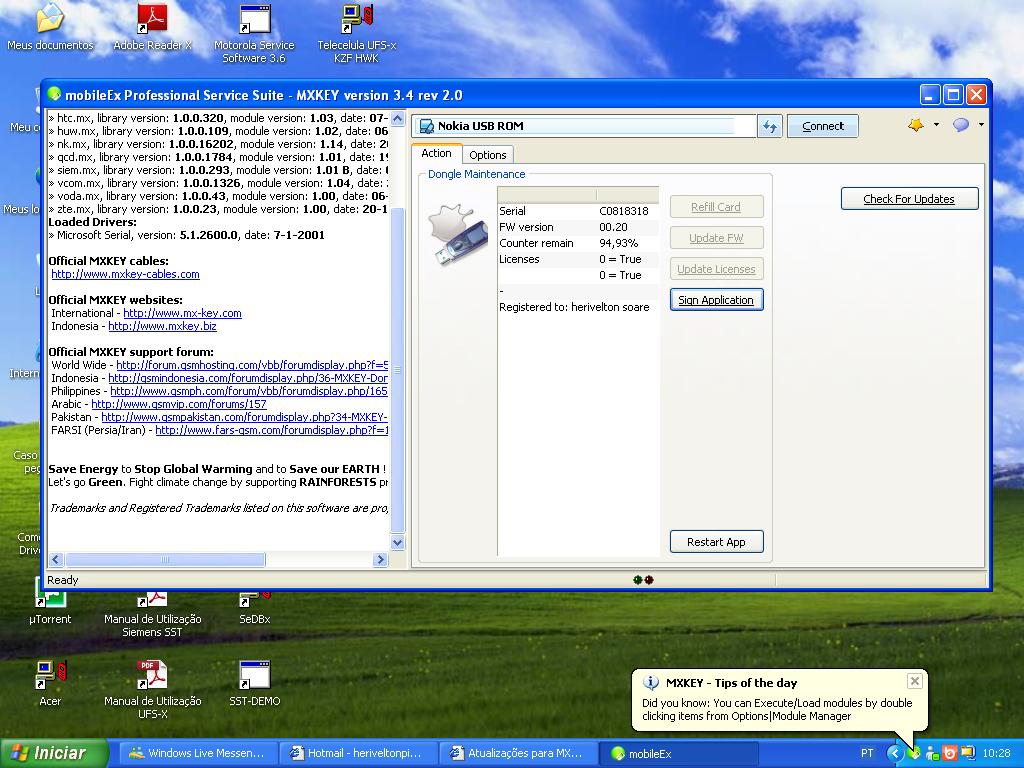Open Manual de Utilização Siemens SST icon

[152, 613]
